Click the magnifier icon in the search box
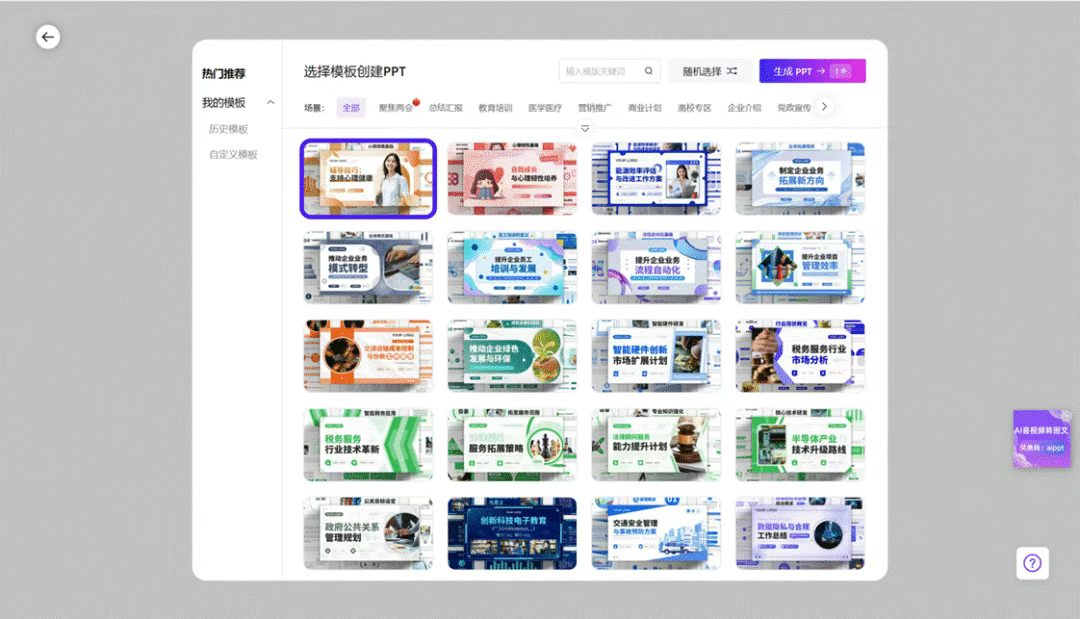 648,71
